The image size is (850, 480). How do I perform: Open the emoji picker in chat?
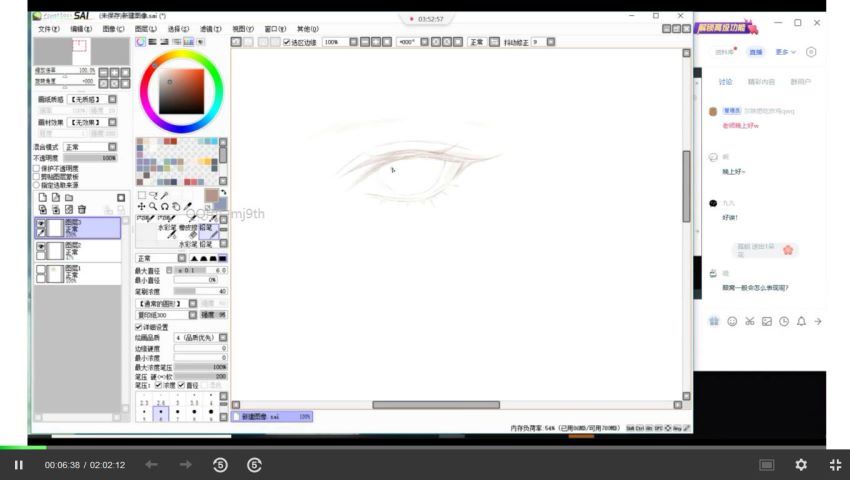(731, 321)
